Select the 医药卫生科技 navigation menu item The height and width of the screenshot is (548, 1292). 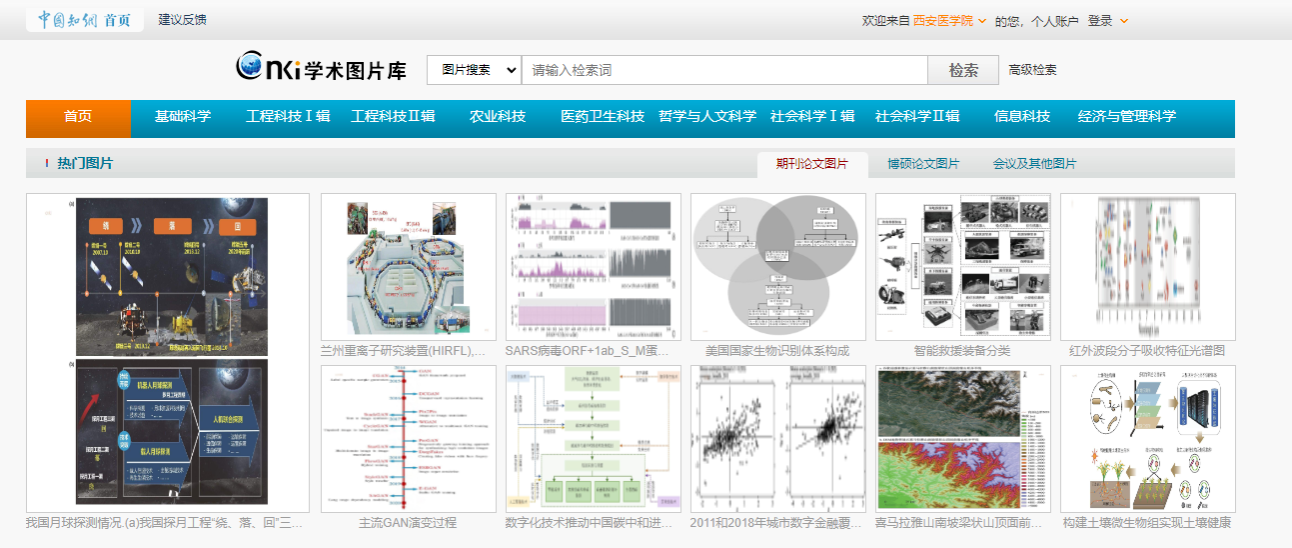click(x=602, y=117)
